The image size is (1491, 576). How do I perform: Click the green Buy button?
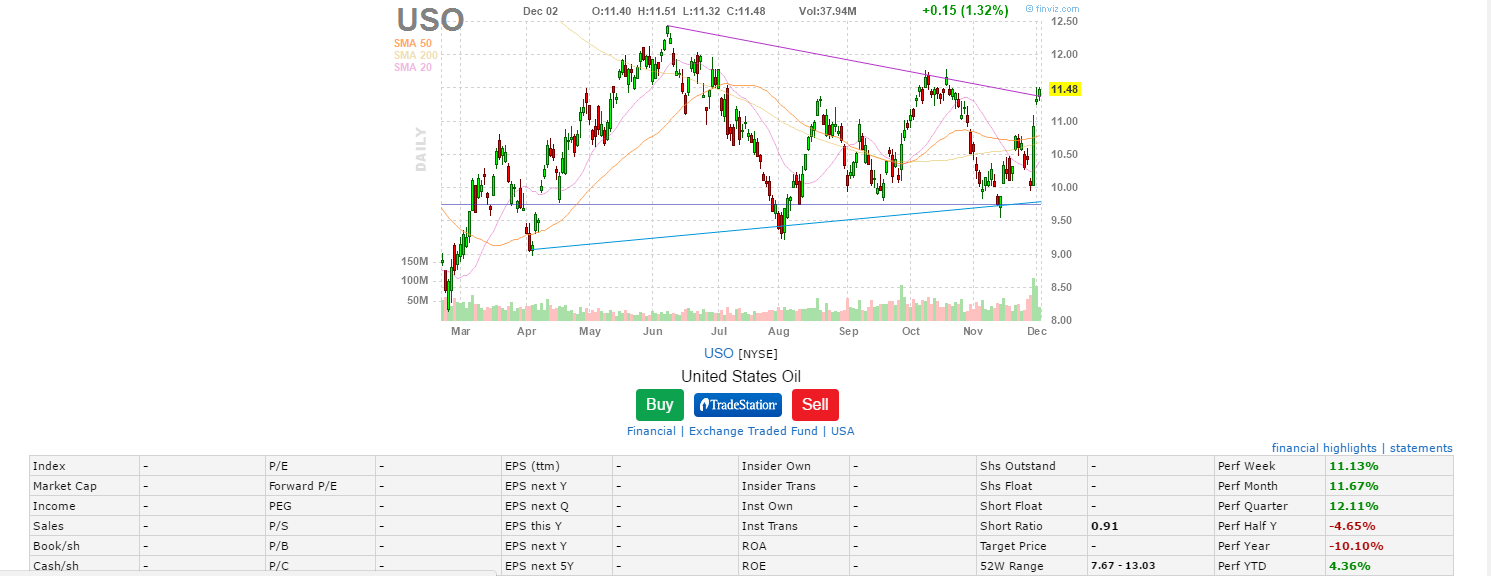tap(659, 405)
